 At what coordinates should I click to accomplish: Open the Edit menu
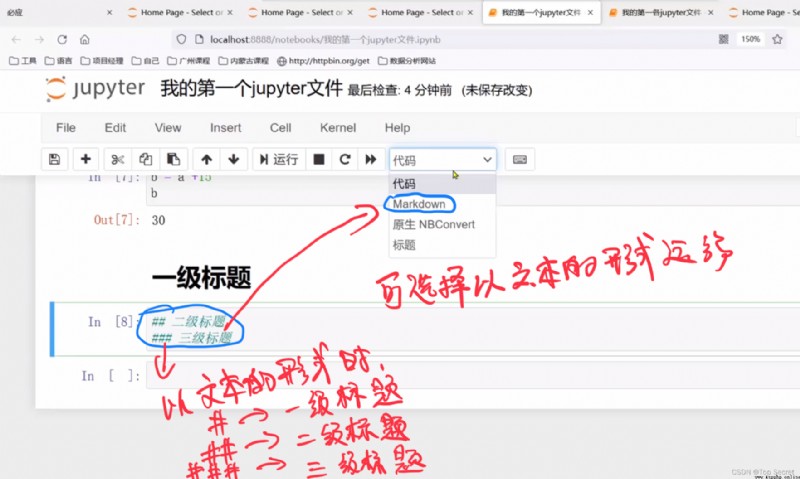coord(115,128)
